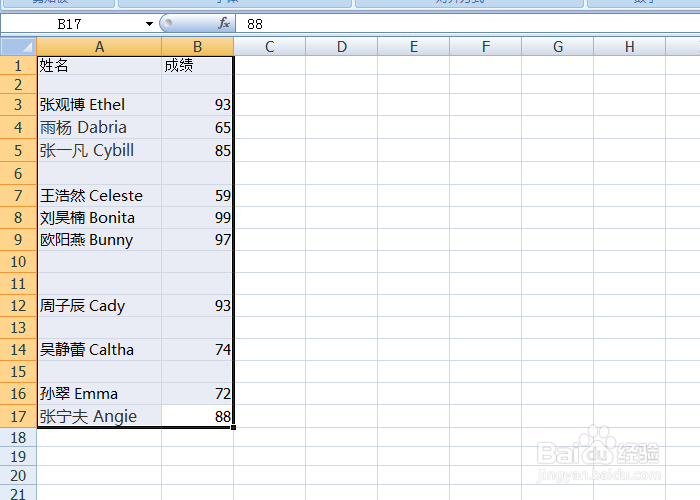Click cell 孙翠 Emma
The image size is (700, 500).
click(99, 394)
